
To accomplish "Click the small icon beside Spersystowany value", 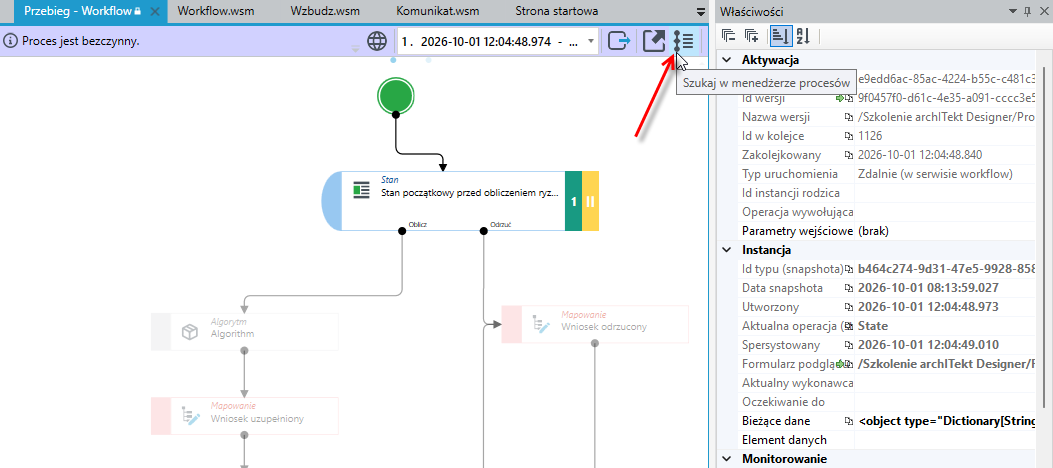I will click(x=849, y=345).
